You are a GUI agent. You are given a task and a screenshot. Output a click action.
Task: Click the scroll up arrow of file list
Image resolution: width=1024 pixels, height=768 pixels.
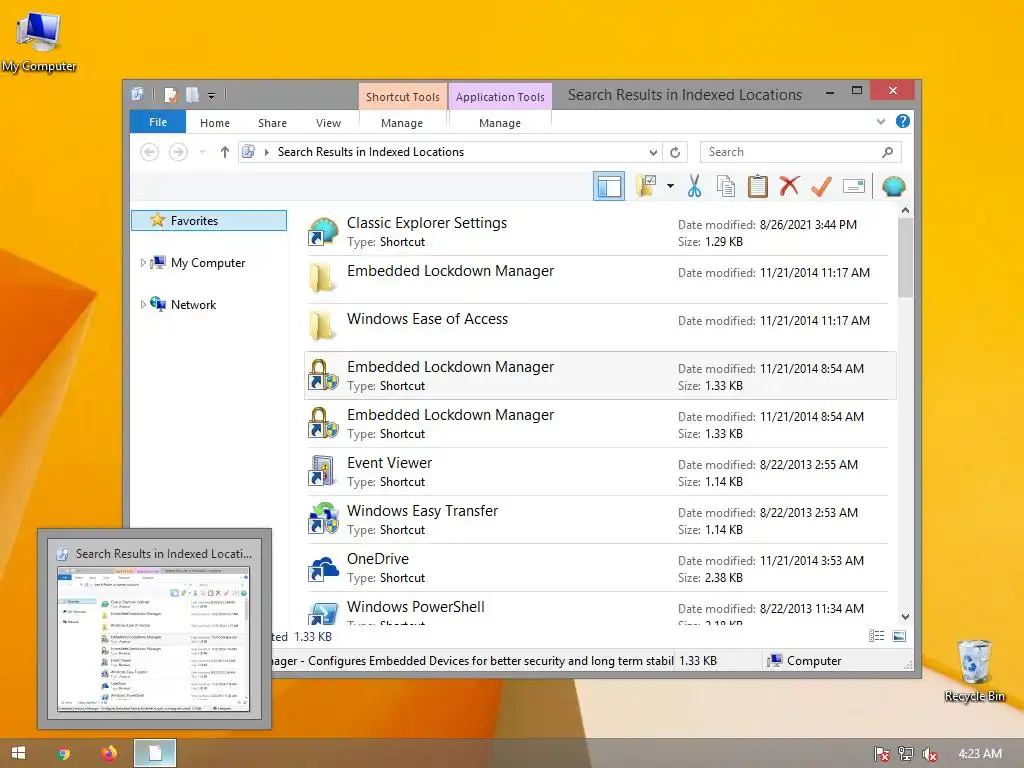[905, 210]
